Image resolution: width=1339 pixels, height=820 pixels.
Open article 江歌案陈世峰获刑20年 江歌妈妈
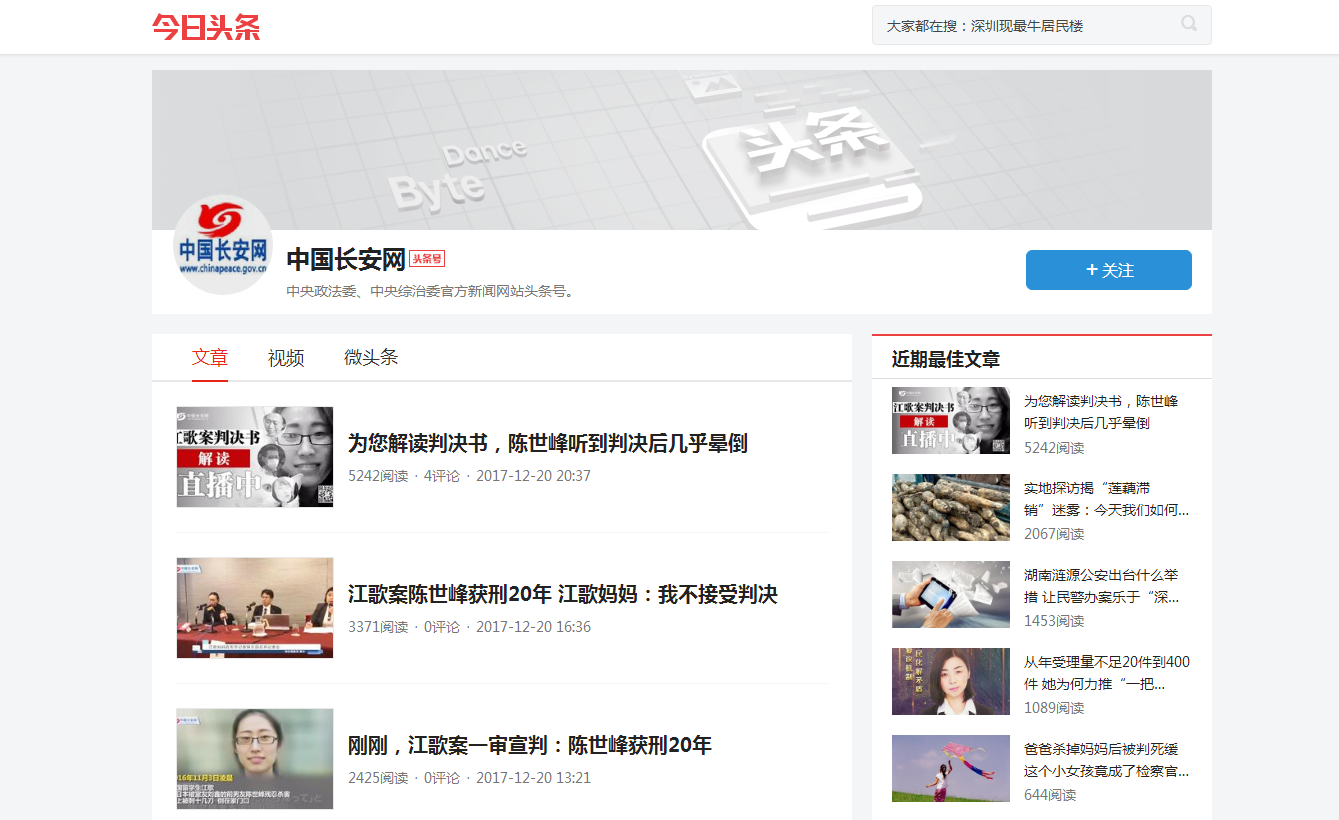tap(562, 595)
